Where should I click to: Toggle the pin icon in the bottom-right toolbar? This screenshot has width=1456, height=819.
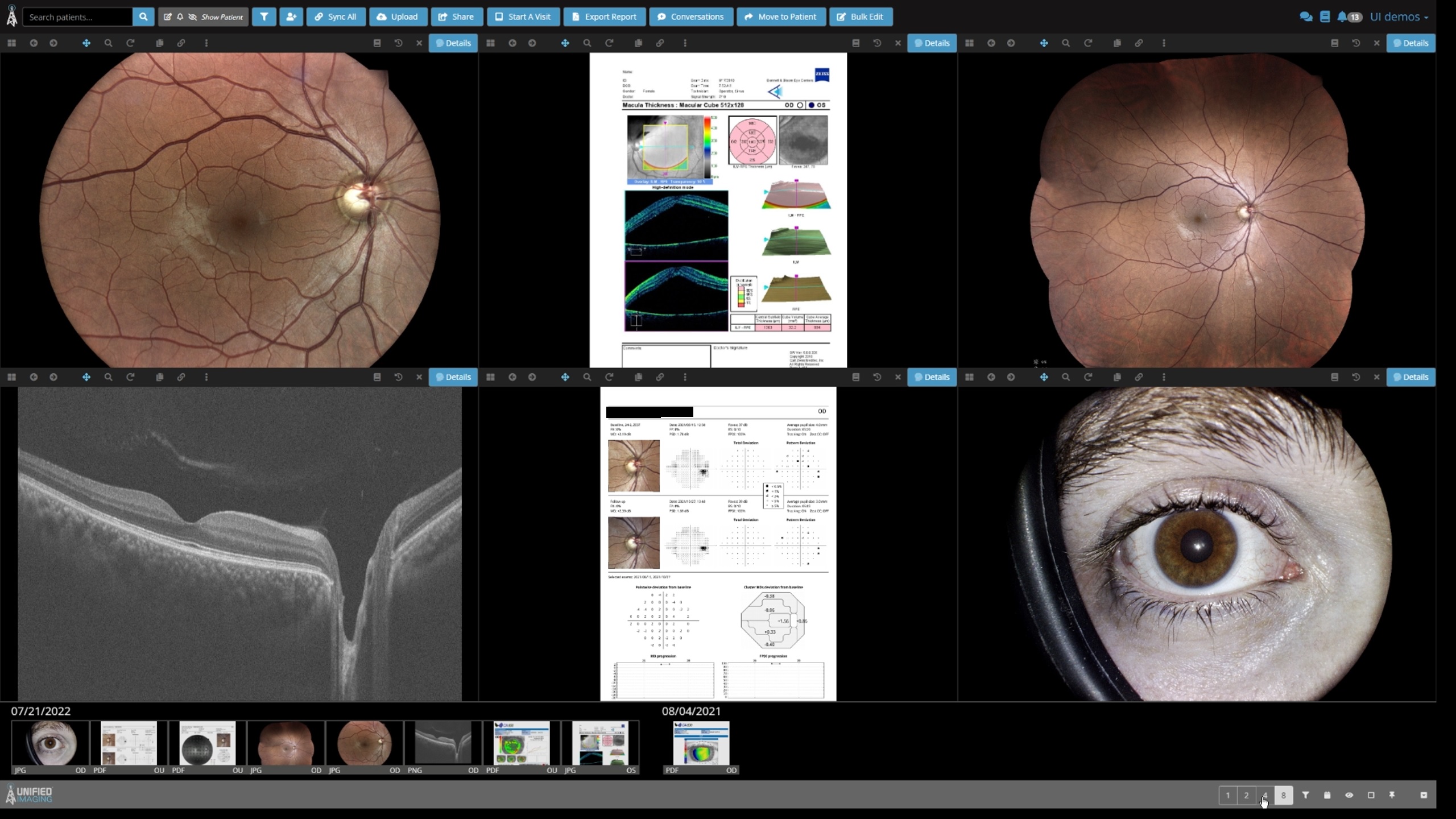click(x=1391, y=795)
